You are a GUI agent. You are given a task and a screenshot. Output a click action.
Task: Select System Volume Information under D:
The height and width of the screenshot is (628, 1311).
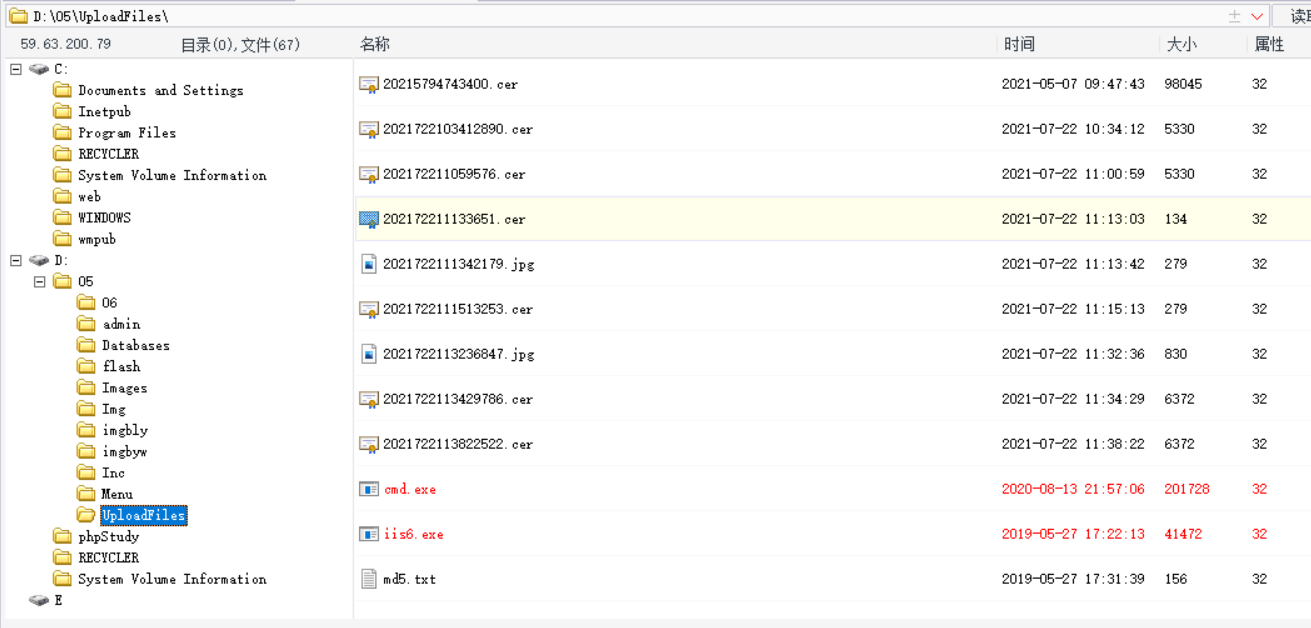coord(172,579)
